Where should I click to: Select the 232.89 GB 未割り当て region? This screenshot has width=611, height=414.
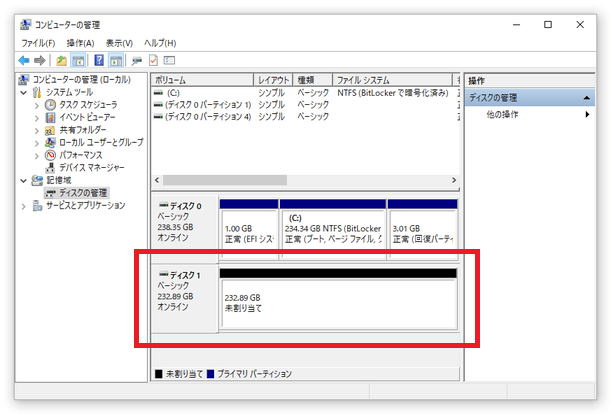(x=338, y=304)
